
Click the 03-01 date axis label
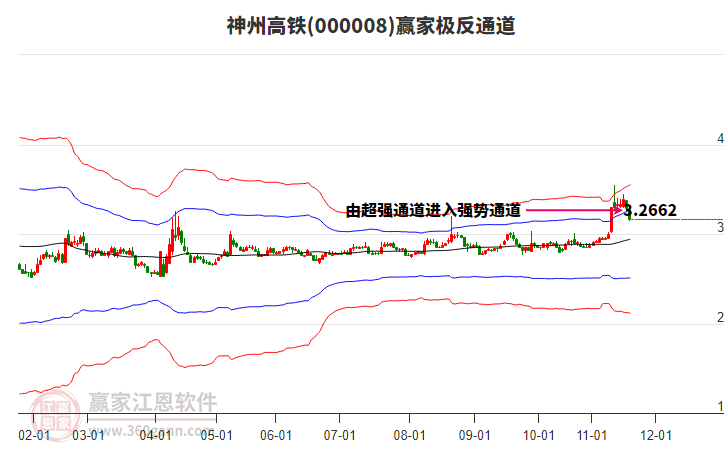[x=88, y=436]
